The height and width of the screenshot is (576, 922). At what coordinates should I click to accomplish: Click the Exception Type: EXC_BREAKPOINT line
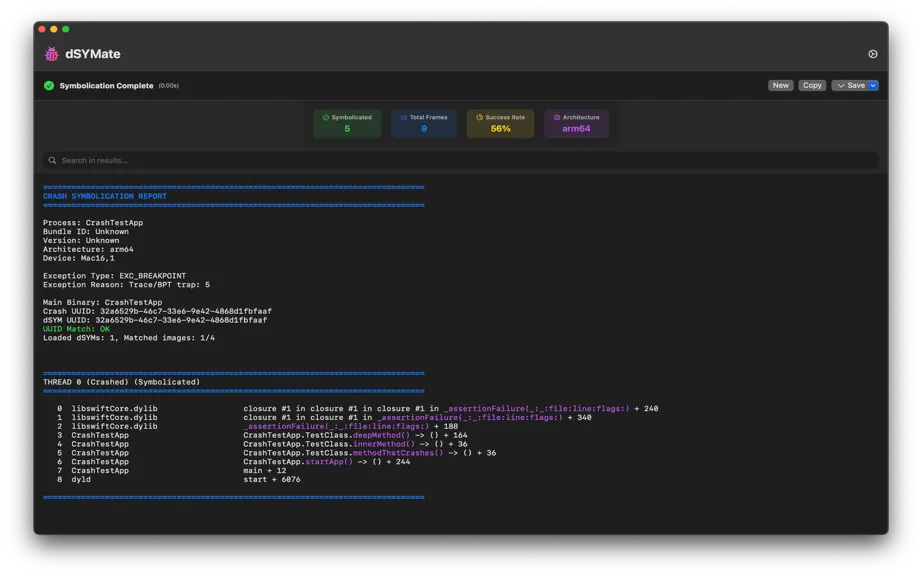click(x=114, y=276)
